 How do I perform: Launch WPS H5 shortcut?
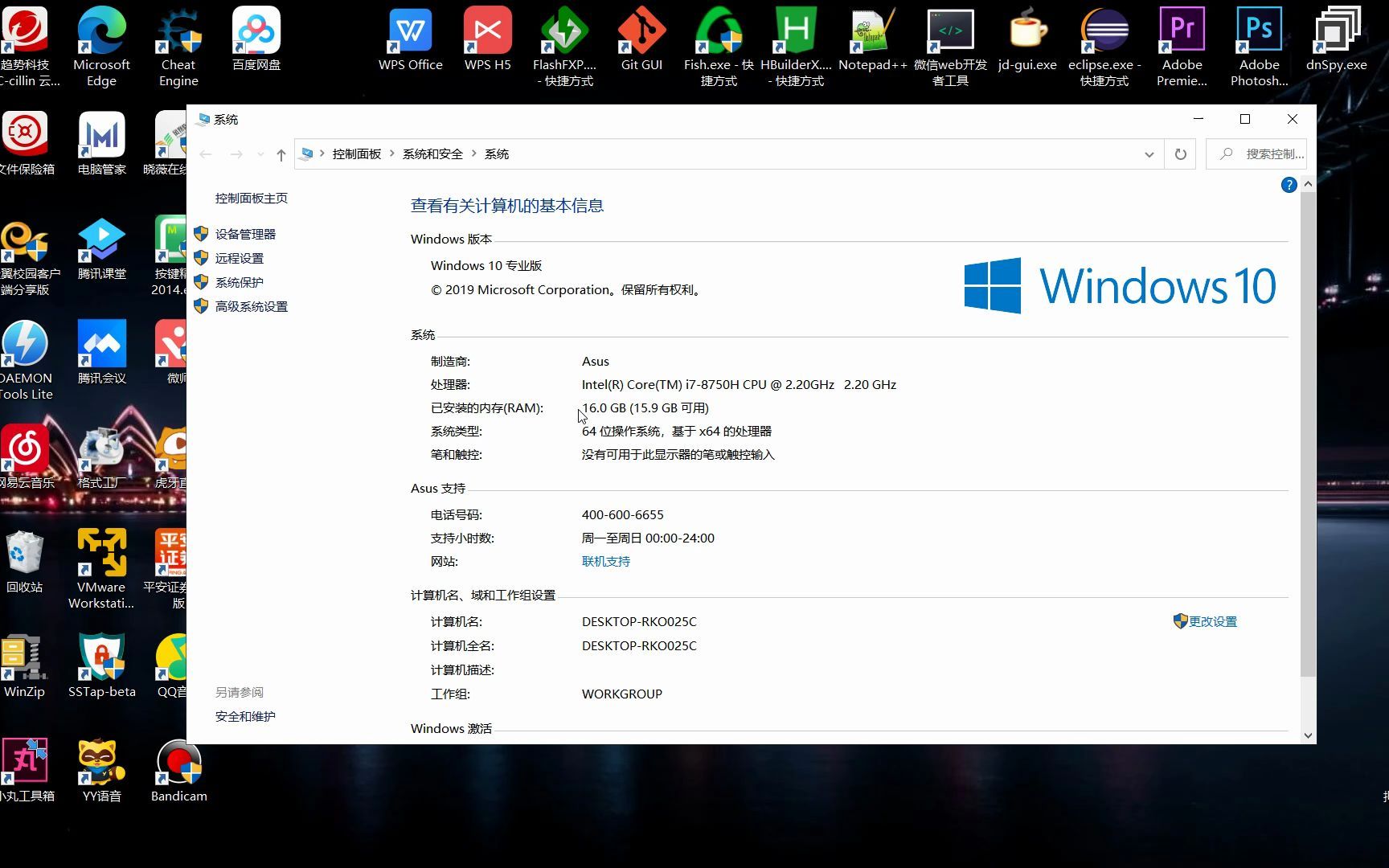click(x=488, y=39)
